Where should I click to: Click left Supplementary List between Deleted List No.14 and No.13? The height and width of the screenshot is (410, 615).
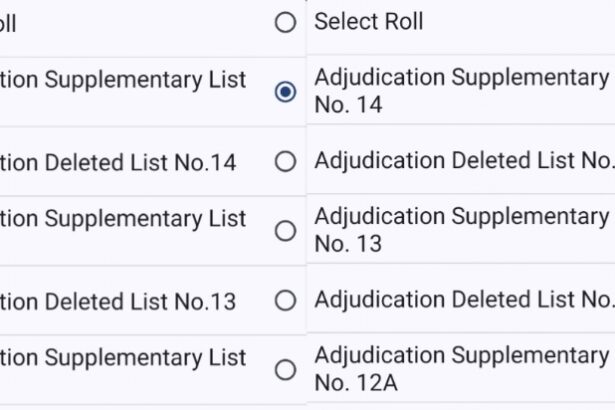(122, 218)
